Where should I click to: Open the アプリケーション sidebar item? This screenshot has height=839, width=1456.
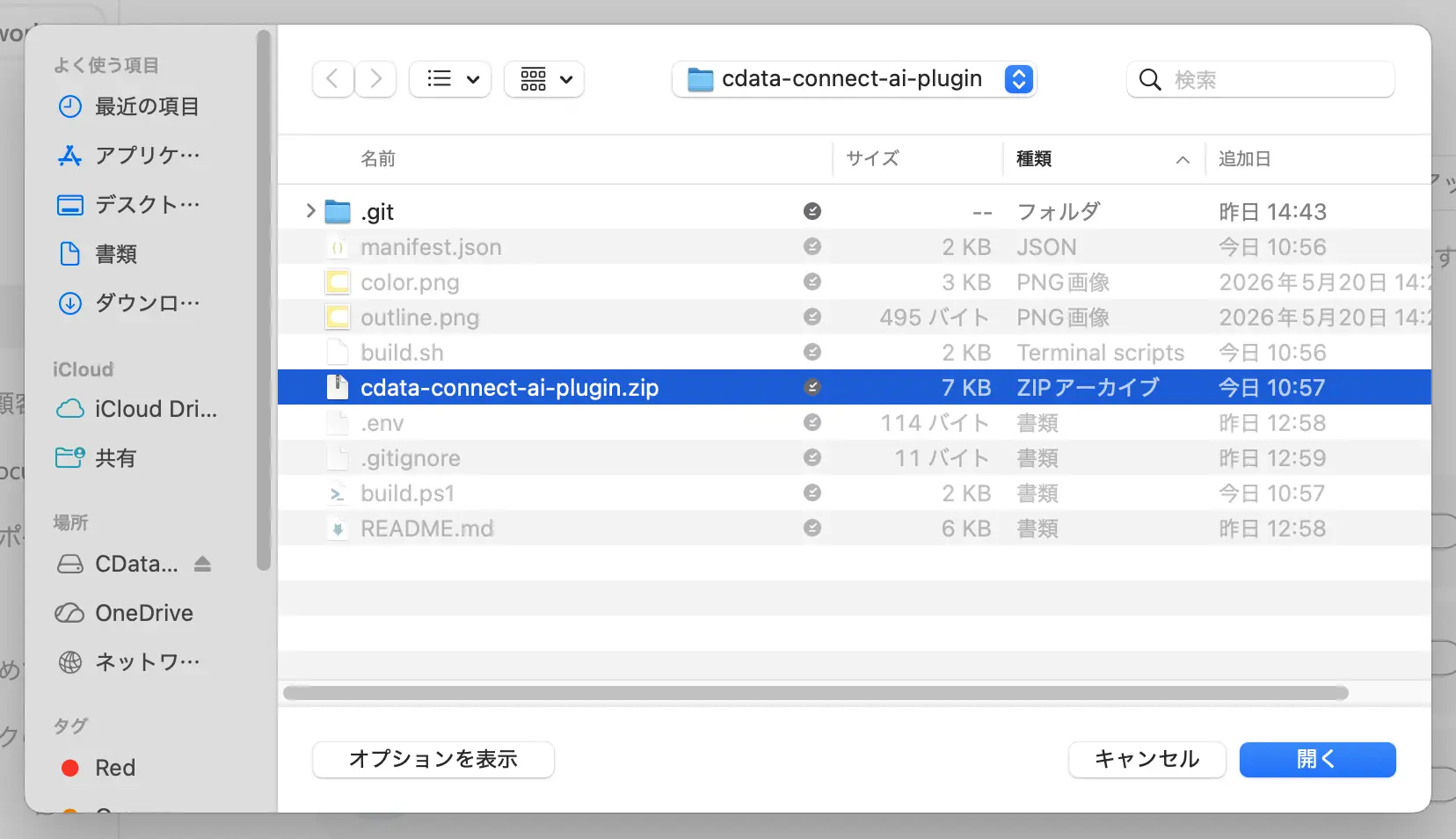point(148,156)
